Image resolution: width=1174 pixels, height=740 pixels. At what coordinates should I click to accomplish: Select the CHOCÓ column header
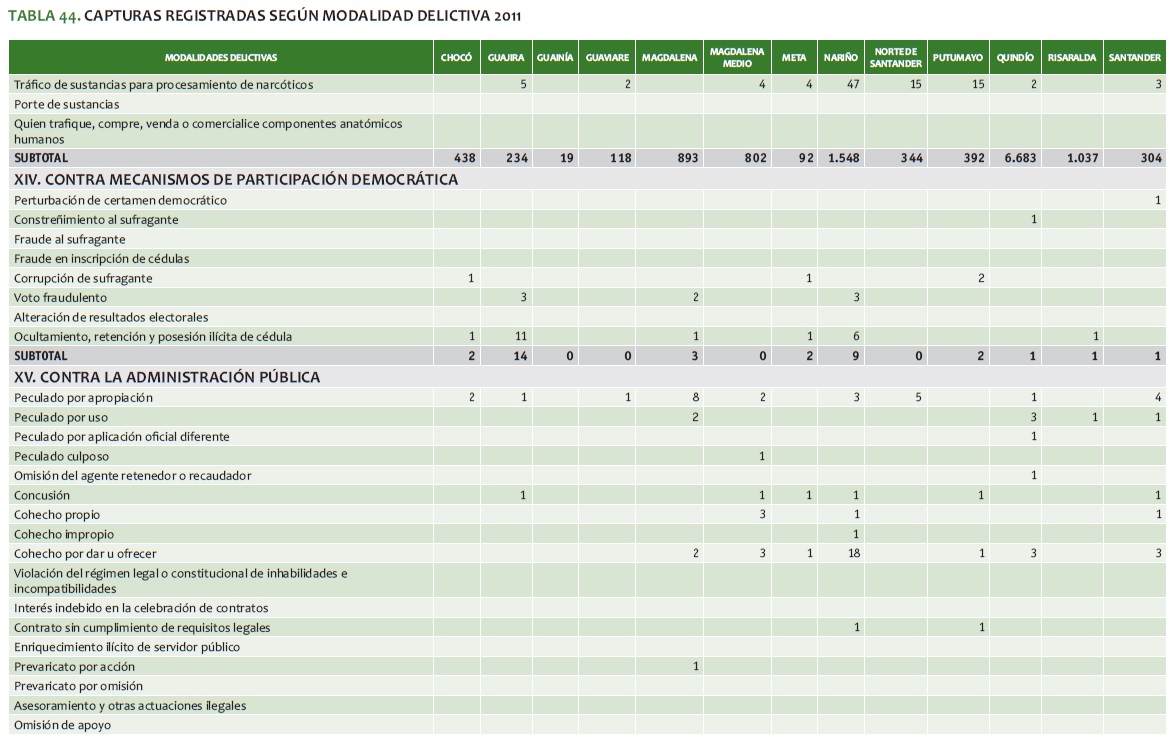click(456, 58)
